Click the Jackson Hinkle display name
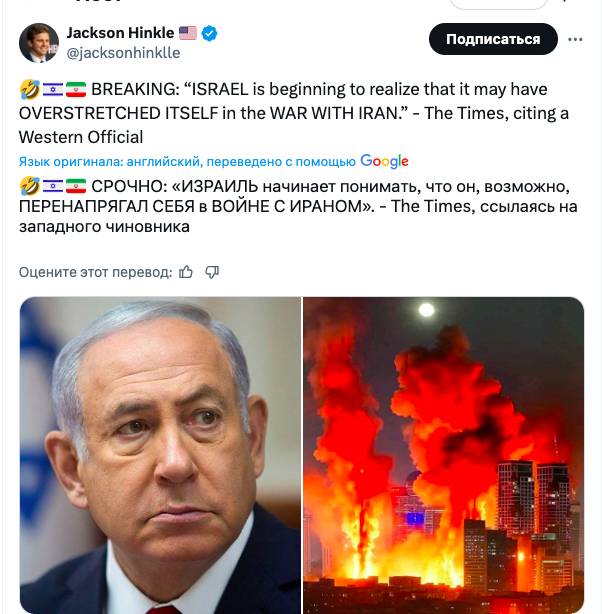This screenshot has width=602, height=614. 120,33
